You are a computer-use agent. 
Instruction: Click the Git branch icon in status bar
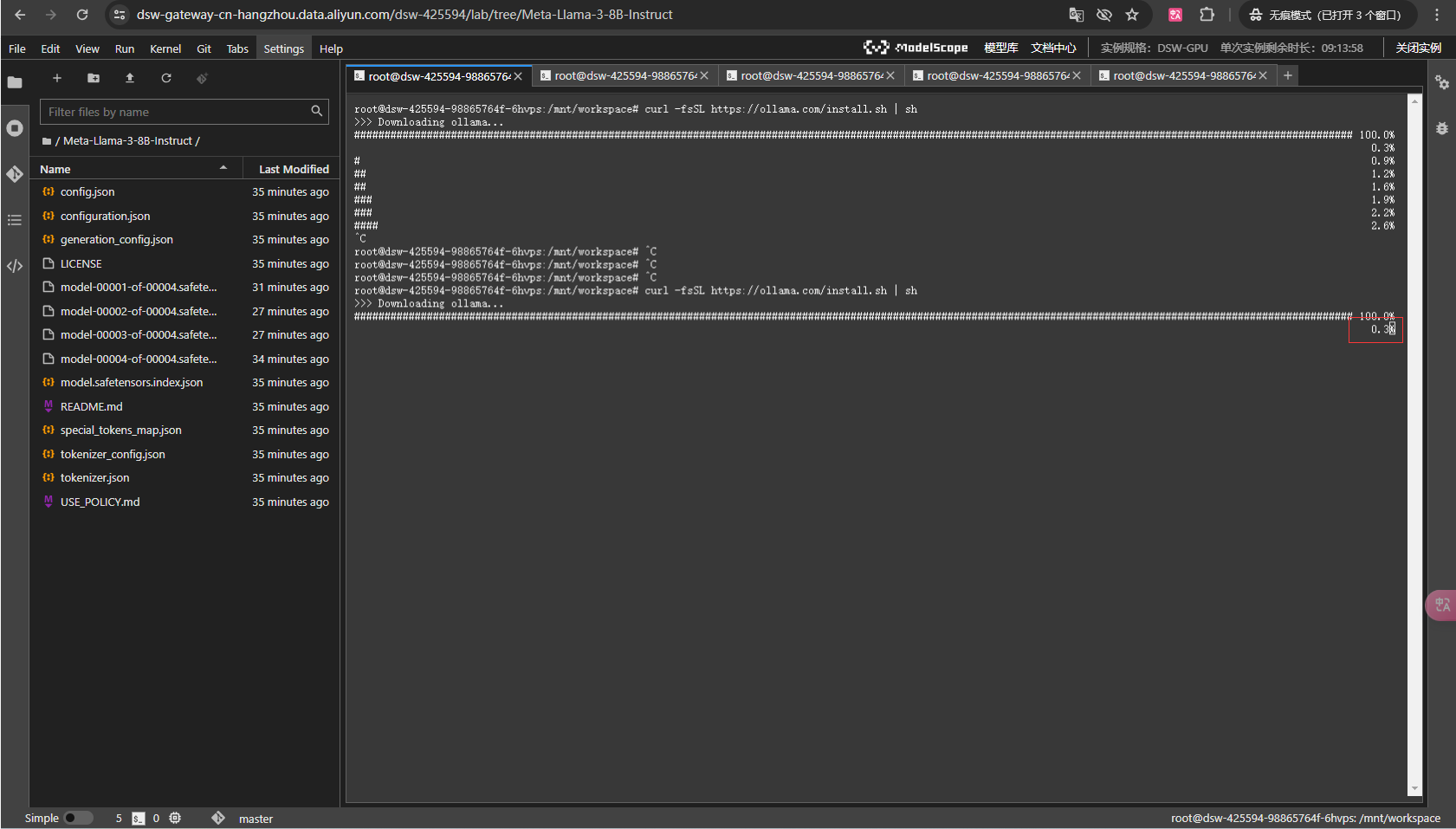pos(218,818)
